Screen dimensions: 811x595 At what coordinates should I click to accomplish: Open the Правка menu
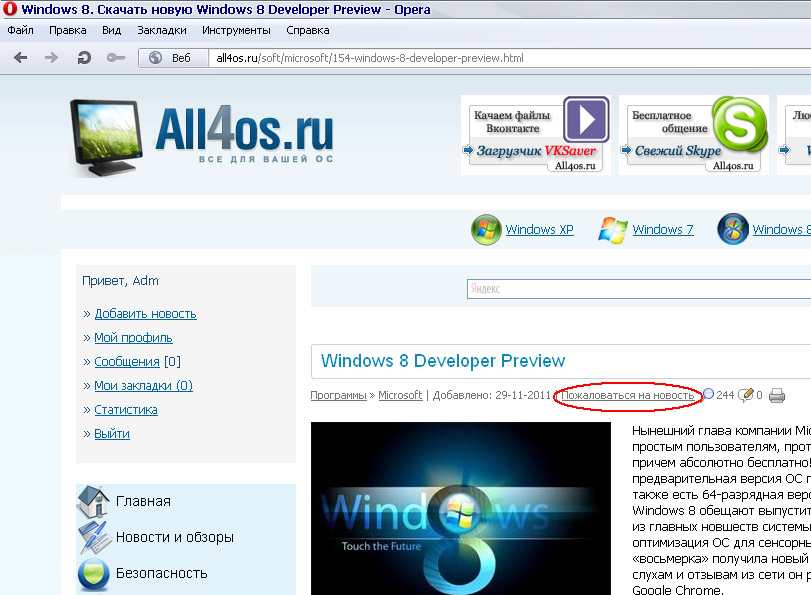68,30
